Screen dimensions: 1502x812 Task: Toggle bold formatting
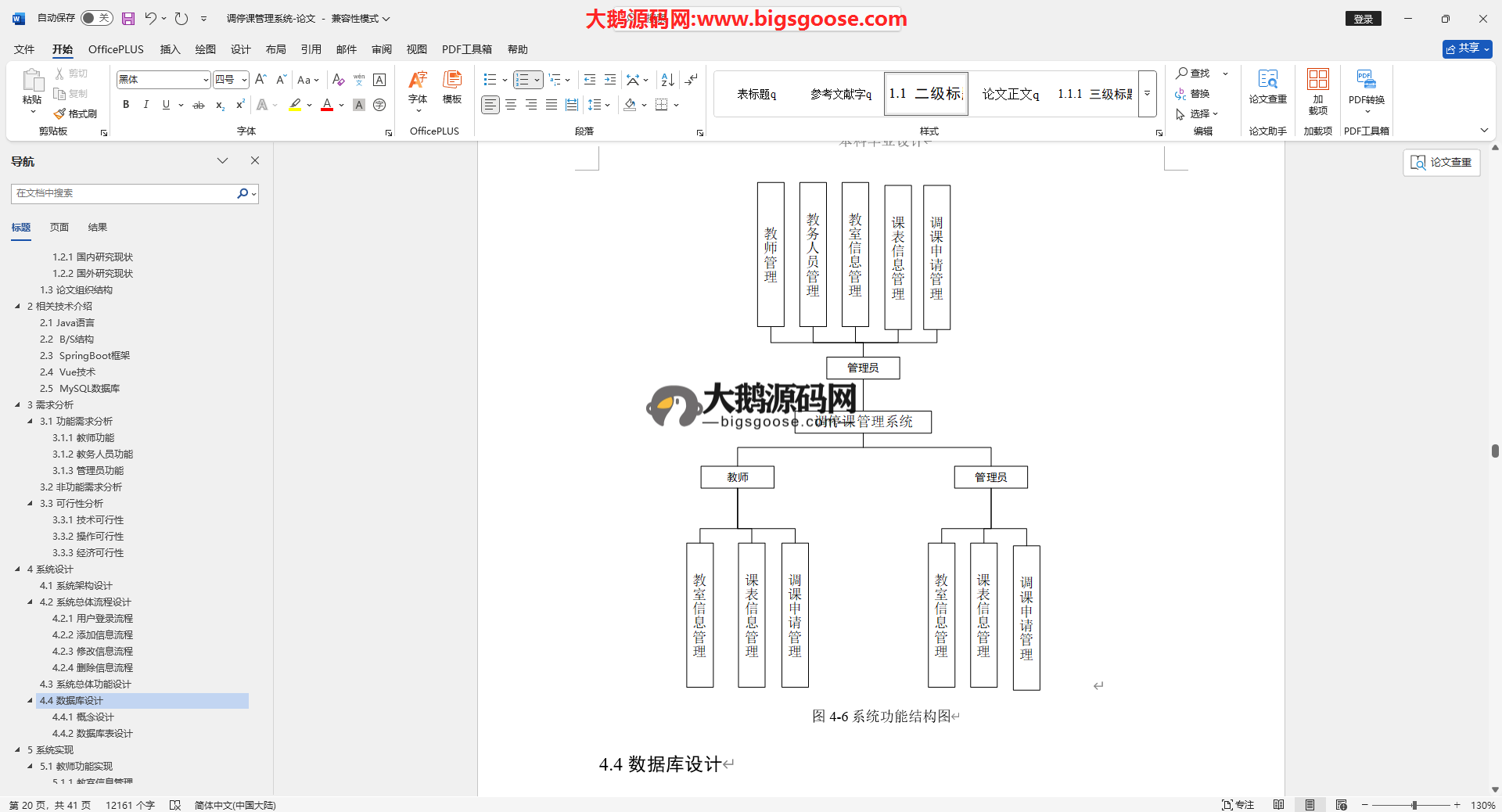point(126,105)
